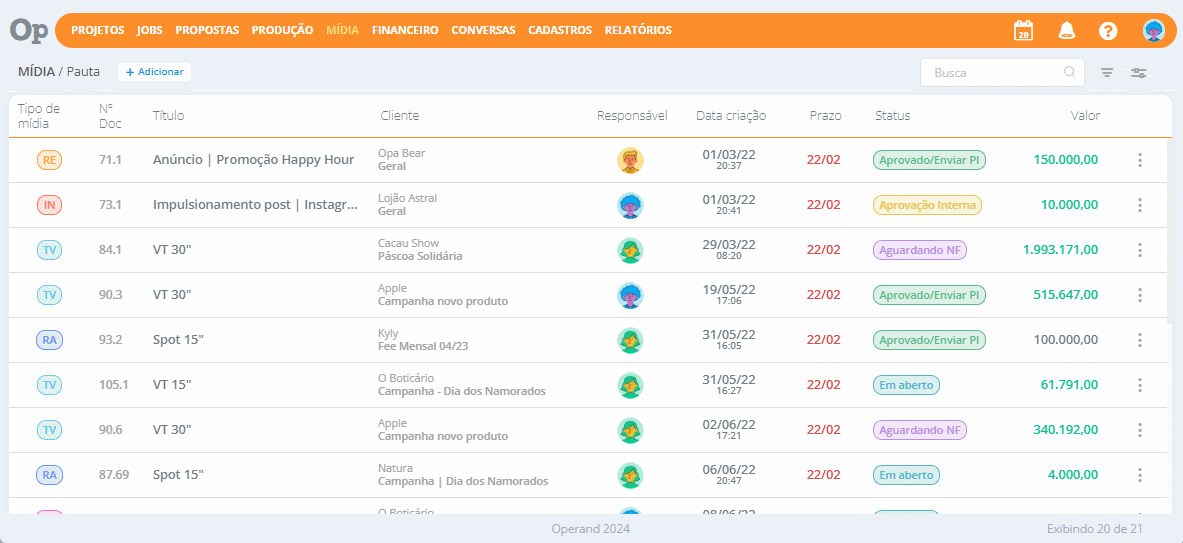1183x543 pixels.
Task: Click Aguardando NF status on doc 84.1
Action: (920, 250)
